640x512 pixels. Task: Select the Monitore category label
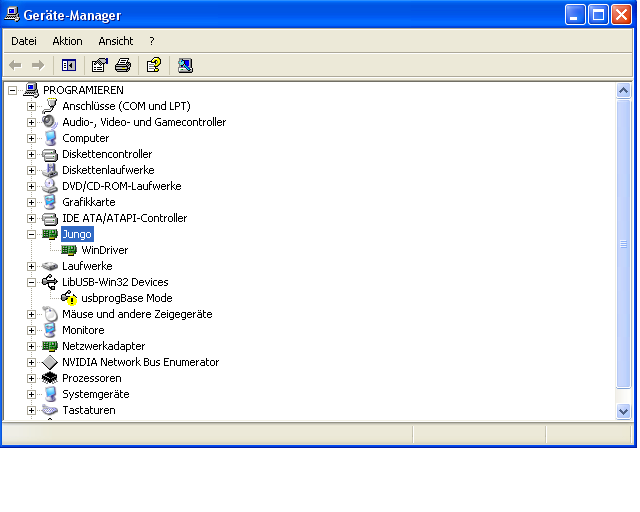tap(83, 330)
